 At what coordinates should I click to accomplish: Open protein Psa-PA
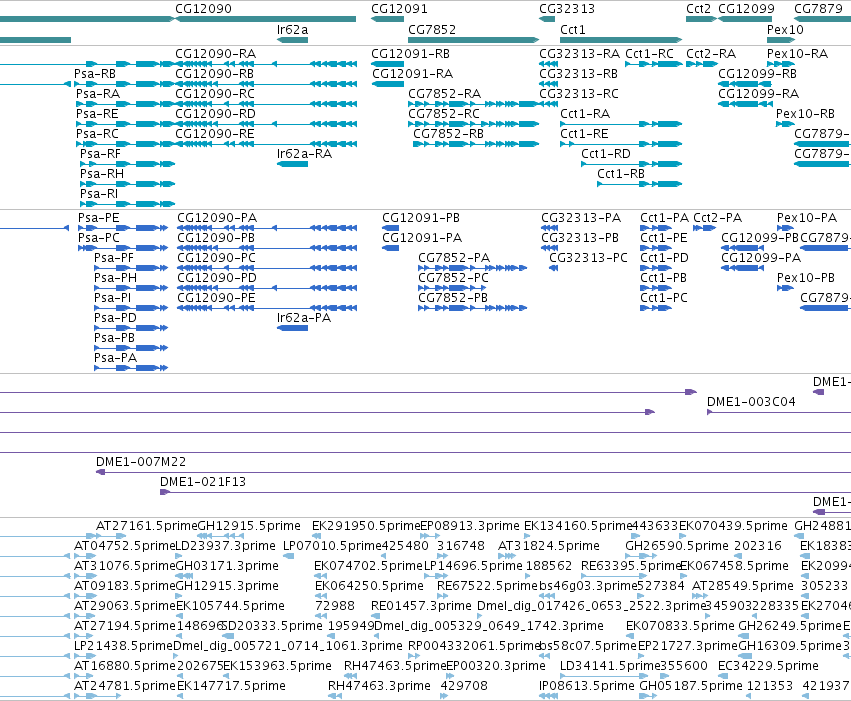[x=115, y=358]
